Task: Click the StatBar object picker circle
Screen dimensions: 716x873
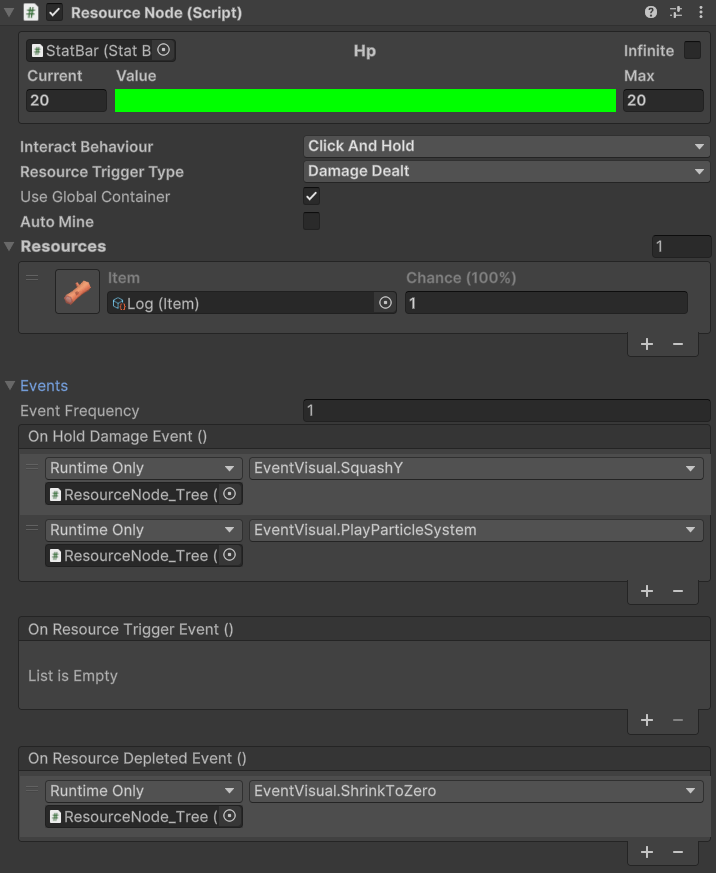Action: click(164, 50)
